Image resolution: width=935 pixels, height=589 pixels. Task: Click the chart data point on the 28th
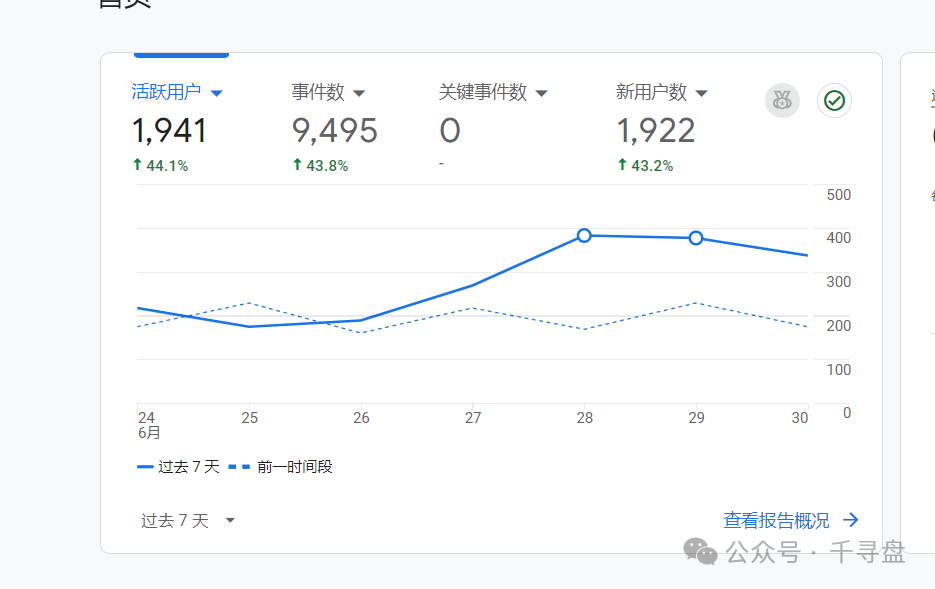click(x=584, y=235)
